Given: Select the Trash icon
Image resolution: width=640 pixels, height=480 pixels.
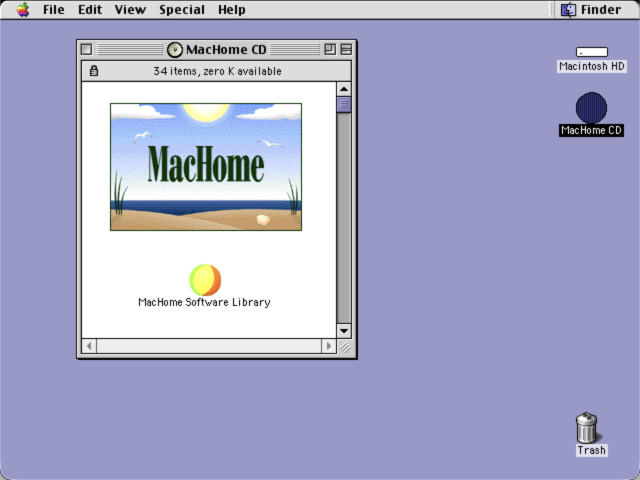Looking at the screenshot, I should [x=587, y=427].
